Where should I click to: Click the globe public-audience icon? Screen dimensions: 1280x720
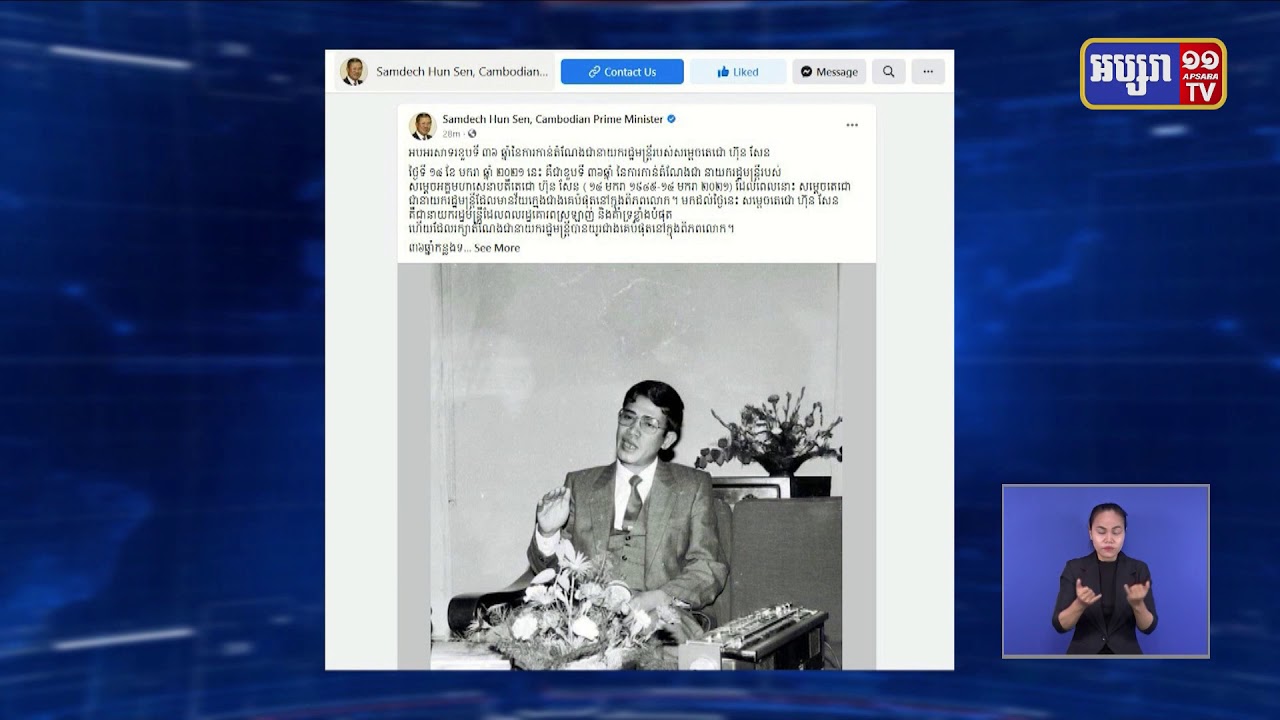pos(472,134)
